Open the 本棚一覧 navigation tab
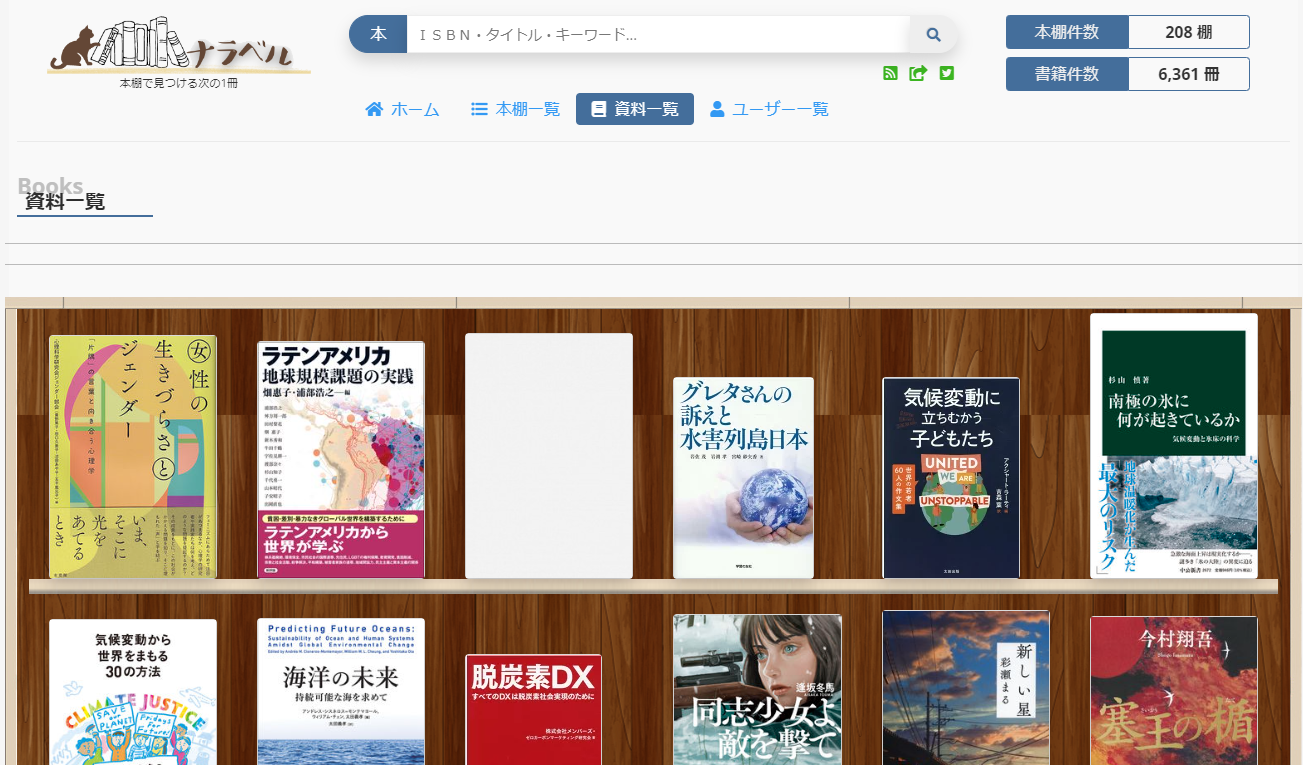 pyautogui.click(x=516, y=109)
